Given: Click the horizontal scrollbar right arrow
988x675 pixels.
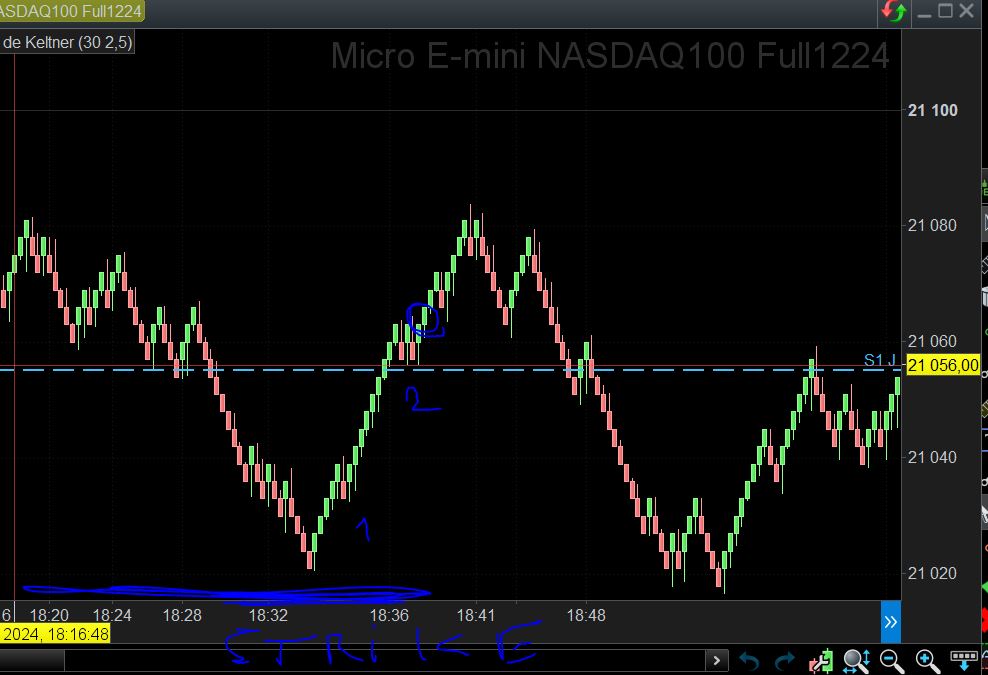Looking at the screenshot, I should pyautogui.click(x=716, y=661).
